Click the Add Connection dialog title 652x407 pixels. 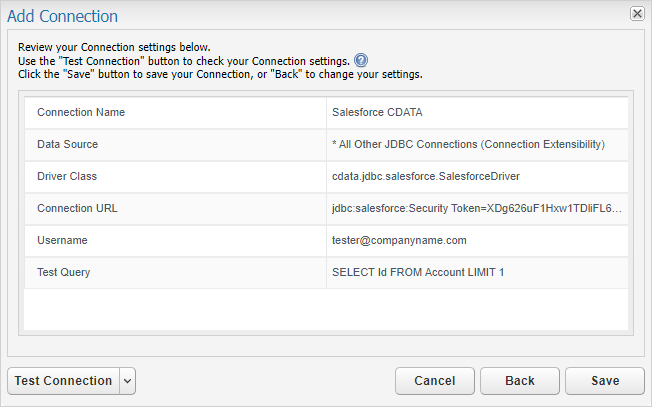tap(62, 16)
